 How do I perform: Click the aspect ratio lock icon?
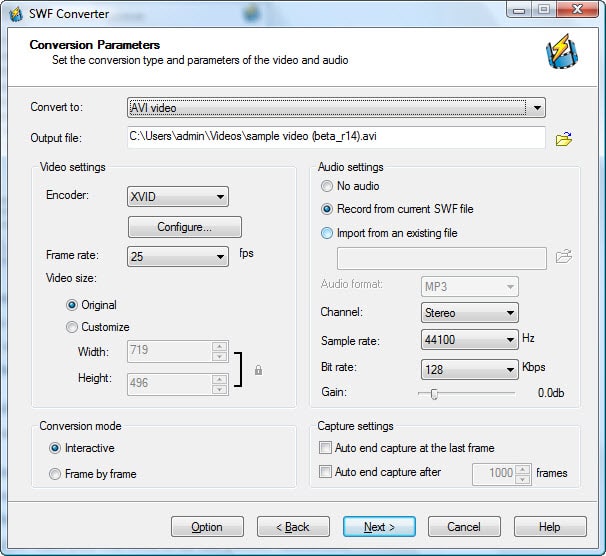[x=258, y=370]
